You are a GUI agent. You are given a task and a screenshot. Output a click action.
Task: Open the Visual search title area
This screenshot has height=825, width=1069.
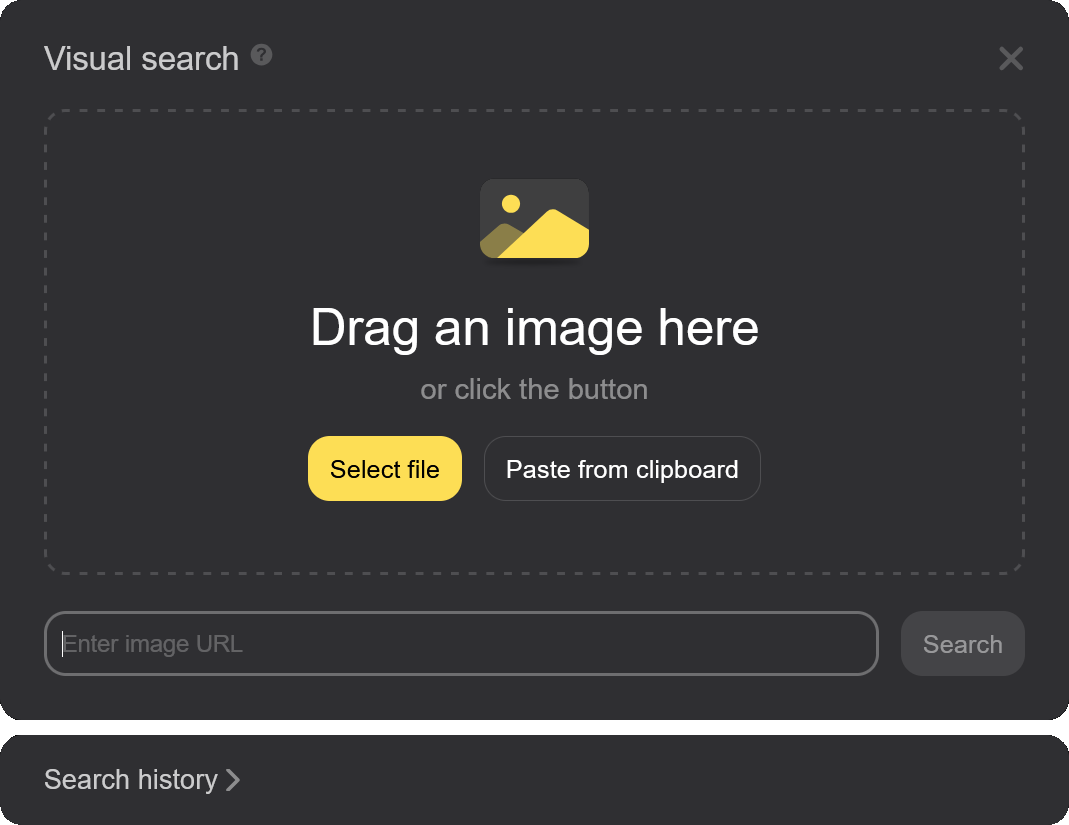[141, 58]
